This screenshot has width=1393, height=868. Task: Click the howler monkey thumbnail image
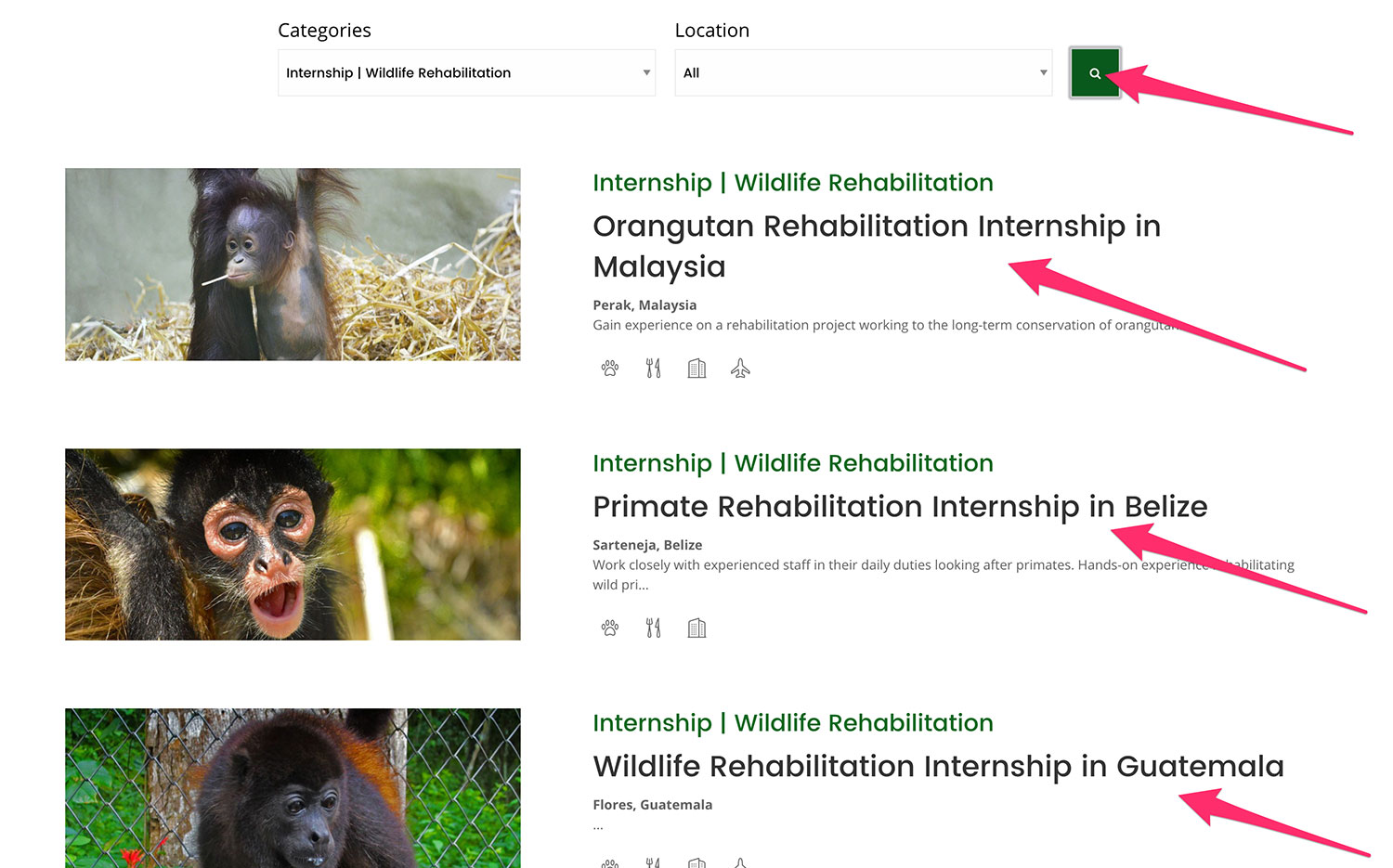coord(293,787)
